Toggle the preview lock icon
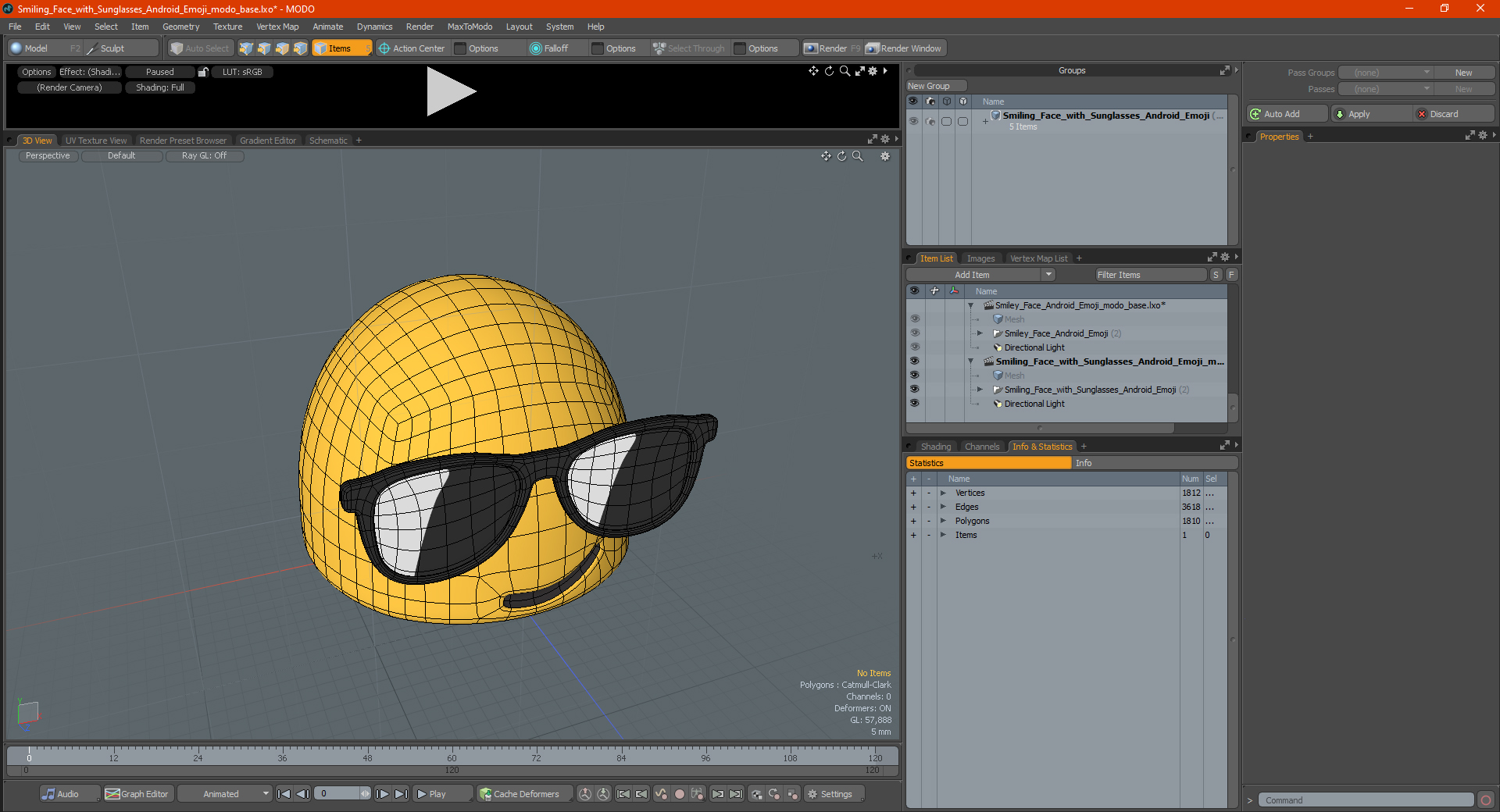Screen dimensions: 1500x812 click(203, 72)
